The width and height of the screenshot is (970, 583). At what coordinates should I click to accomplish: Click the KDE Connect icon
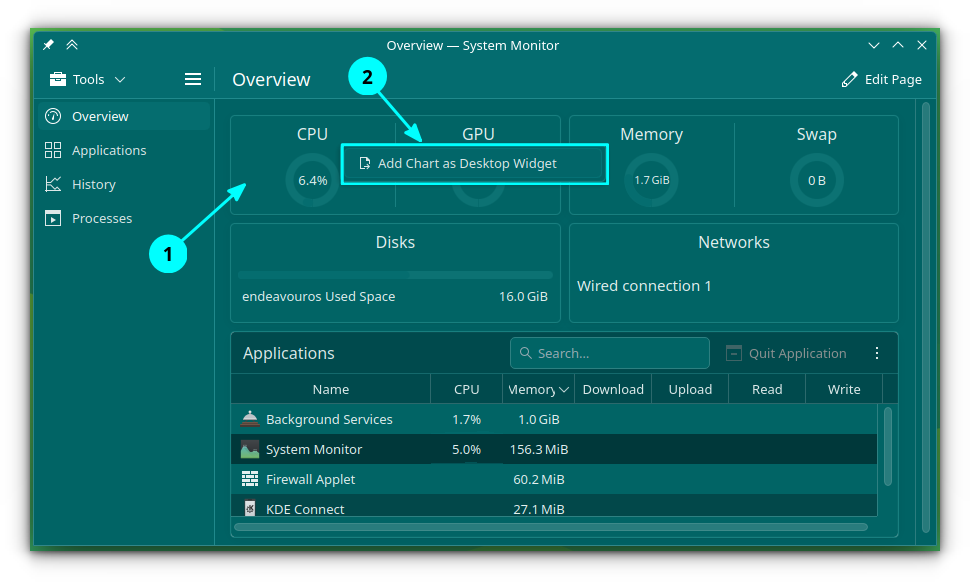(x=250, y=509)
